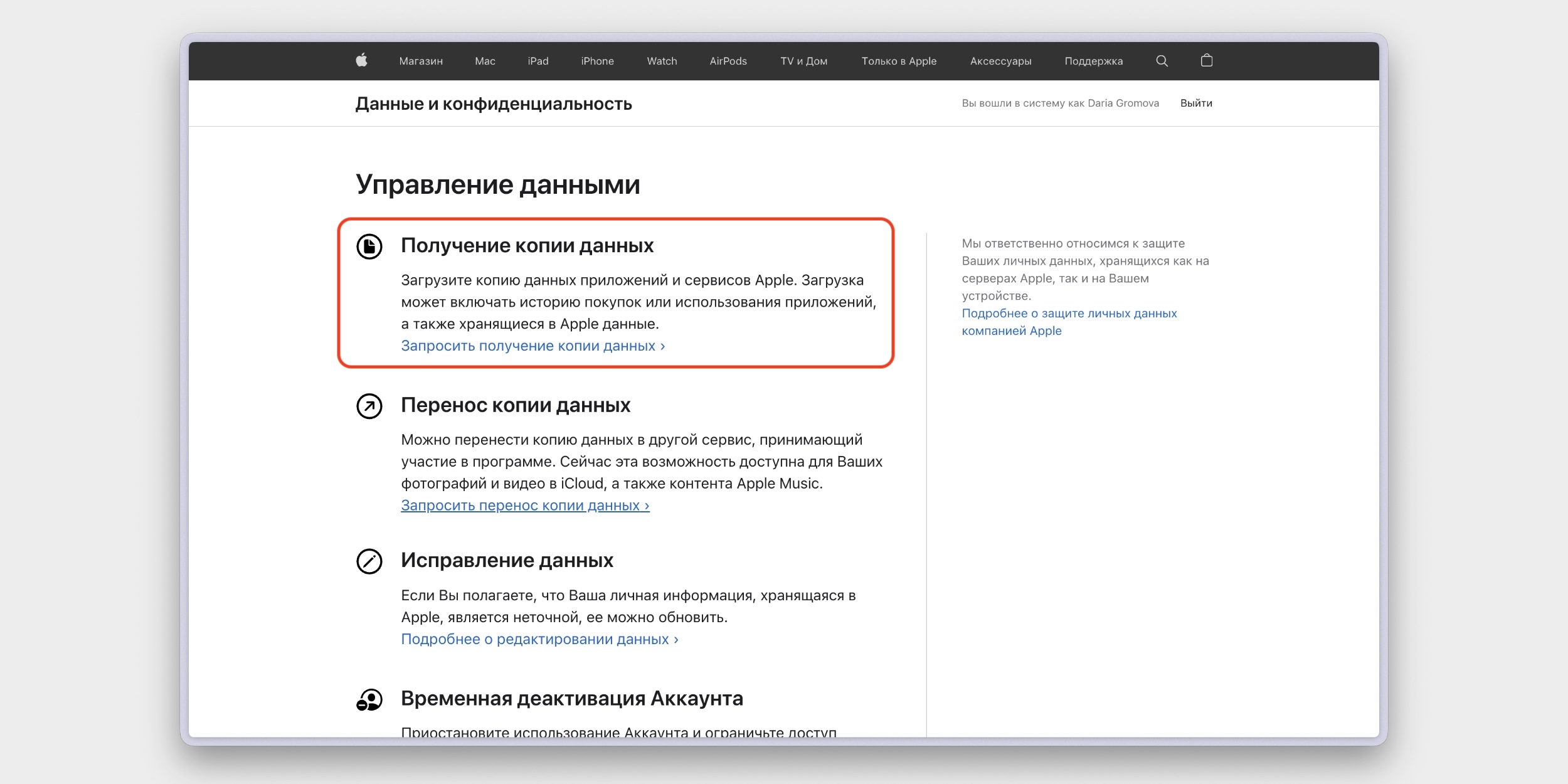Screen dimensions: 1568x784
Task: Open the iPhone menu item
Action: (x=596, y=61)
